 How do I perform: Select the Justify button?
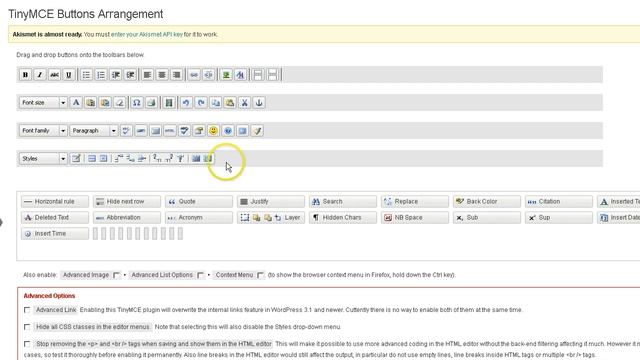[271, 202]
